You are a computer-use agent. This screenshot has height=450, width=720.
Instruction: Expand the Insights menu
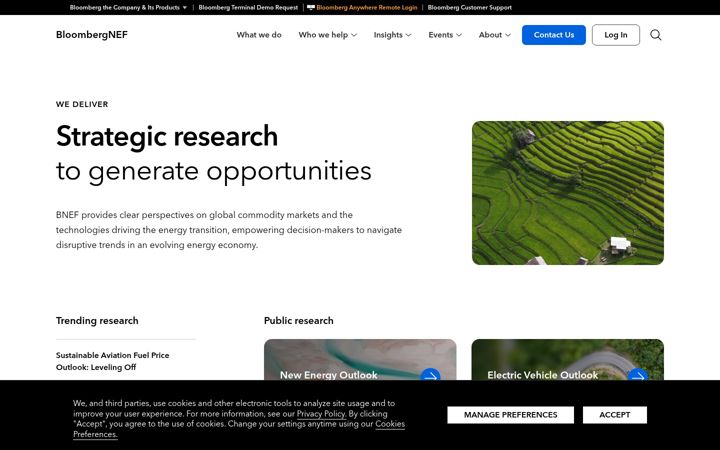click(392, 35)
